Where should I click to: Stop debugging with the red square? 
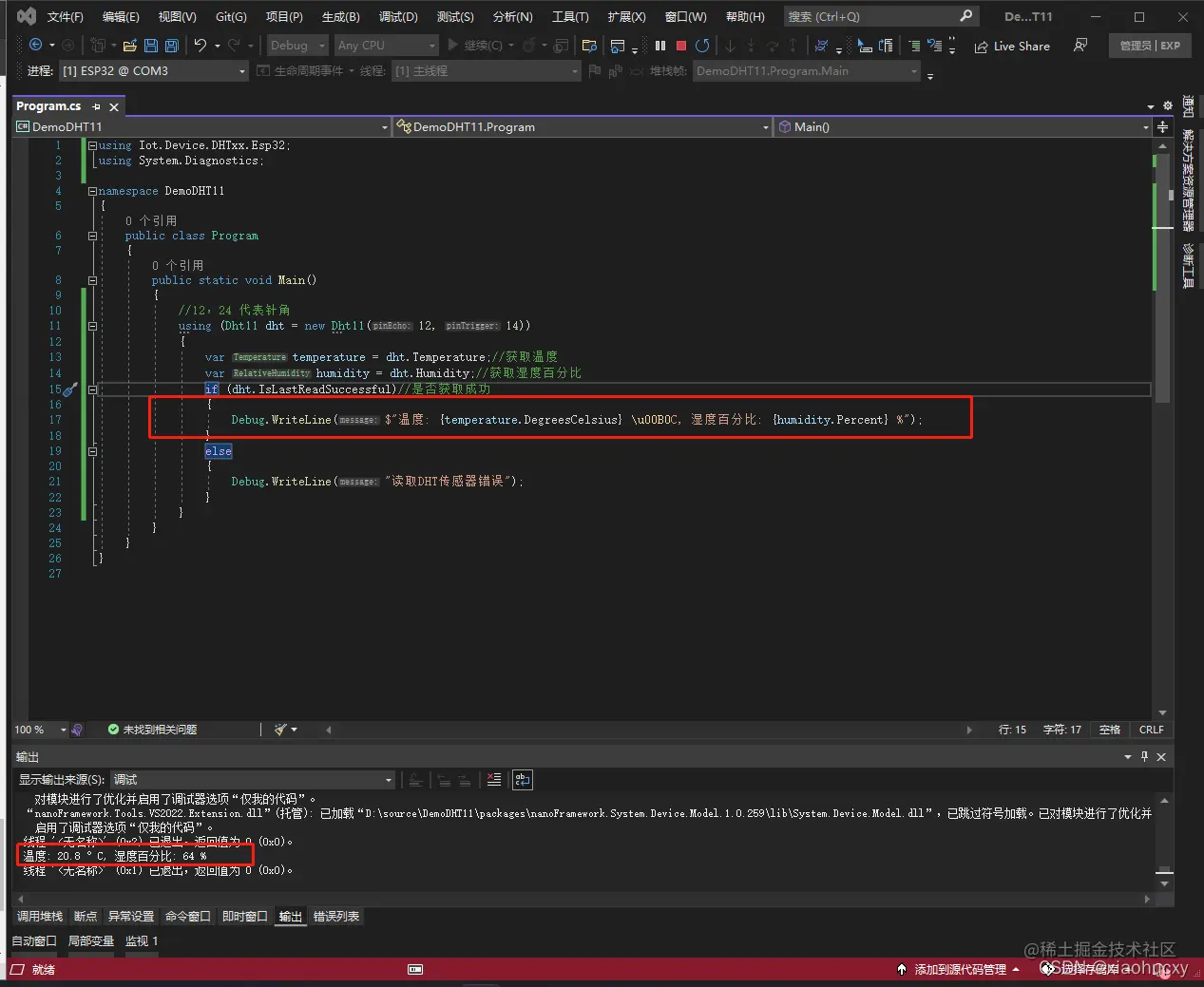681,46
